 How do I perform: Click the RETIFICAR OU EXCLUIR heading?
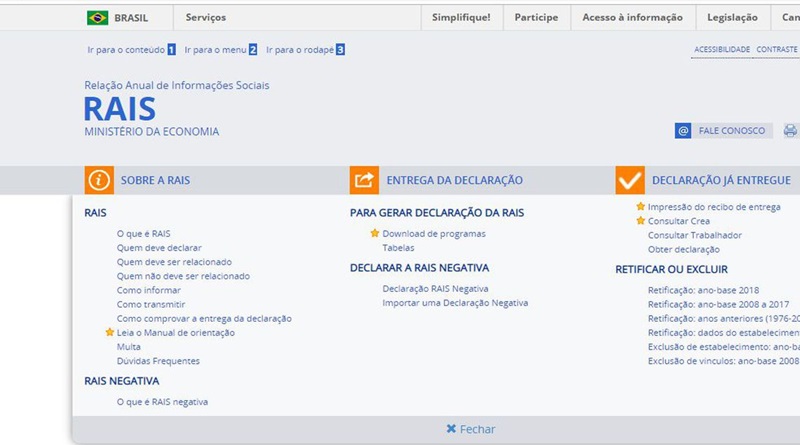click(x=671, y=269)
